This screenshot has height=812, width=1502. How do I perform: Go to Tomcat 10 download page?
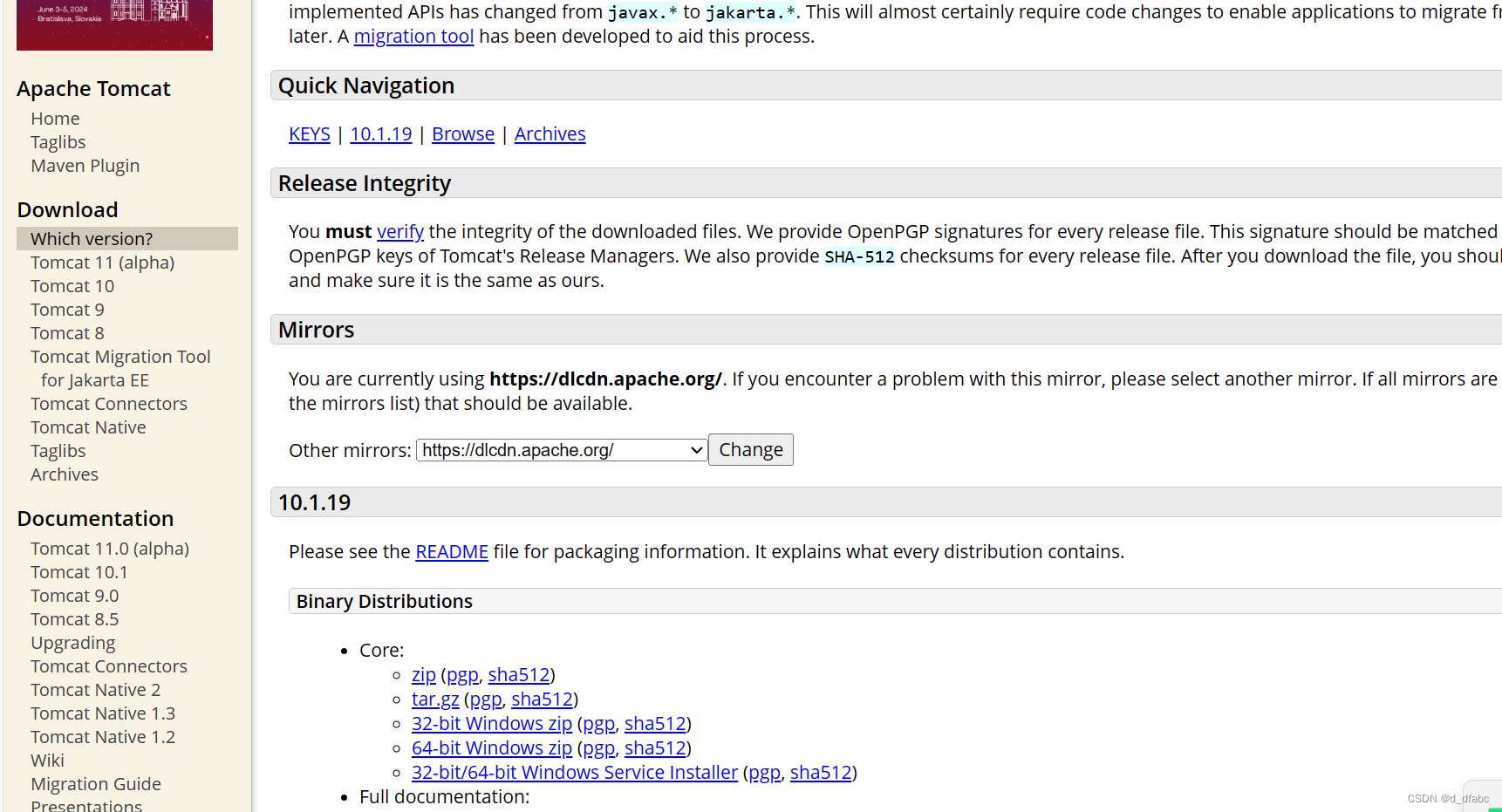(x=72, y=286)
